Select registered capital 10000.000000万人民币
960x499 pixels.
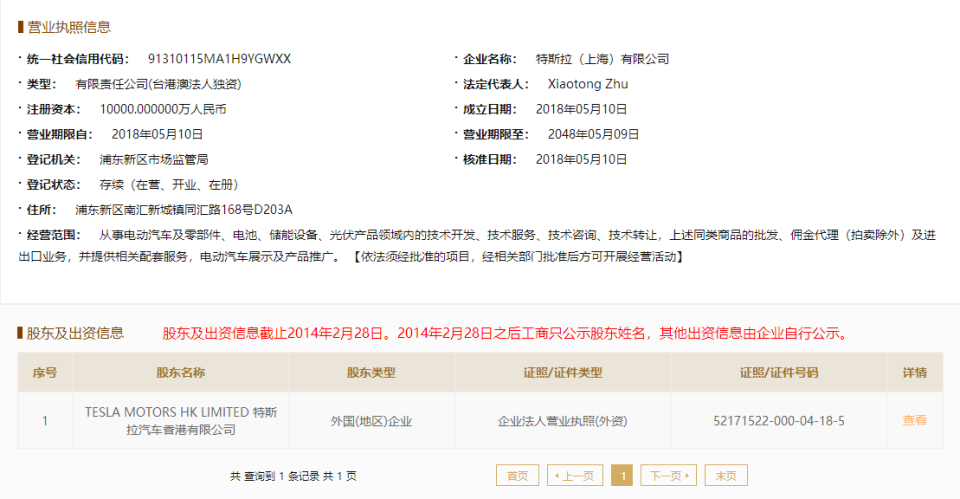click(163, 109)
